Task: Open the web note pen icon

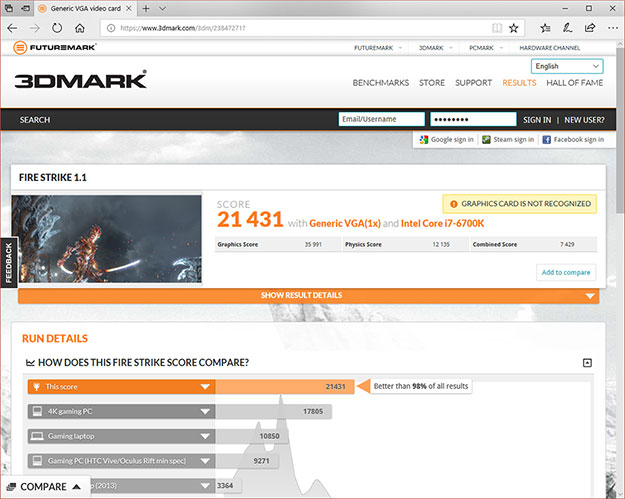Action: [568, 28]
